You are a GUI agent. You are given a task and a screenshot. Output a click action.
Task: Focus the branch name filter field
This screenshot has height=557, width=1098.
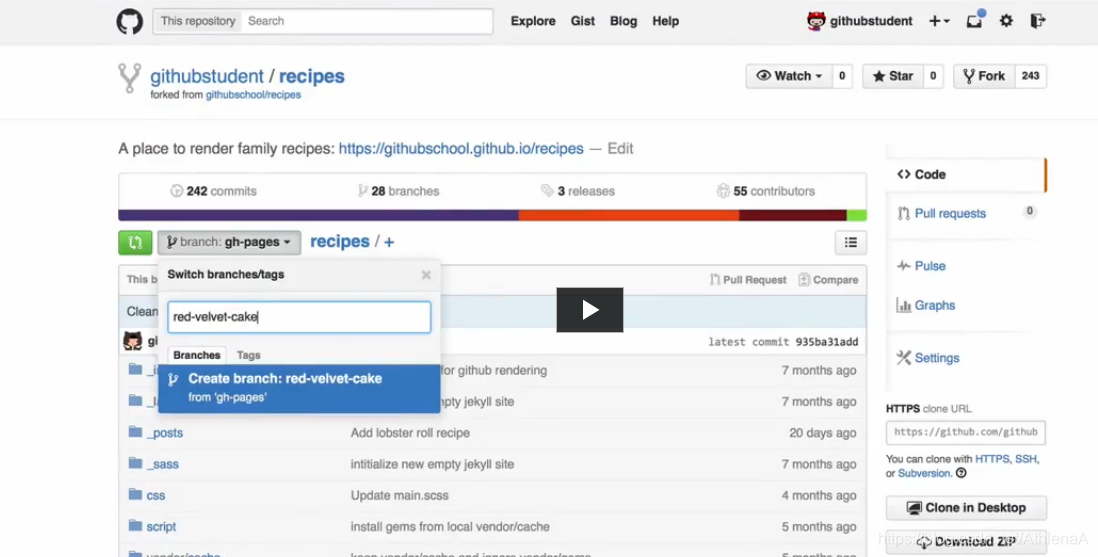299,317
